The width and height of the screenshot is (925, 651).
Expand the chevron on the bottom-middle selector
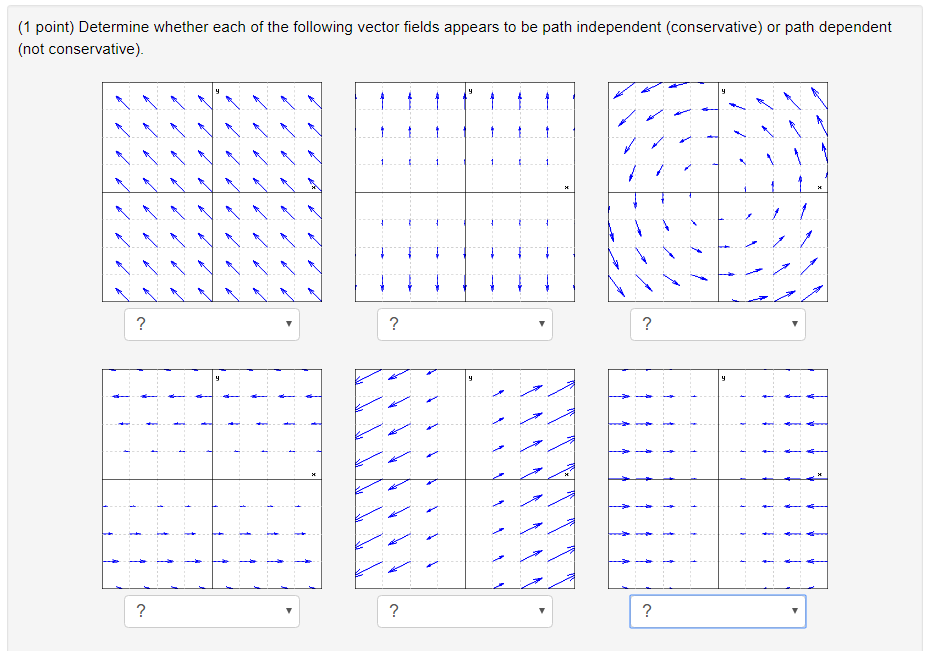(541, 611)
